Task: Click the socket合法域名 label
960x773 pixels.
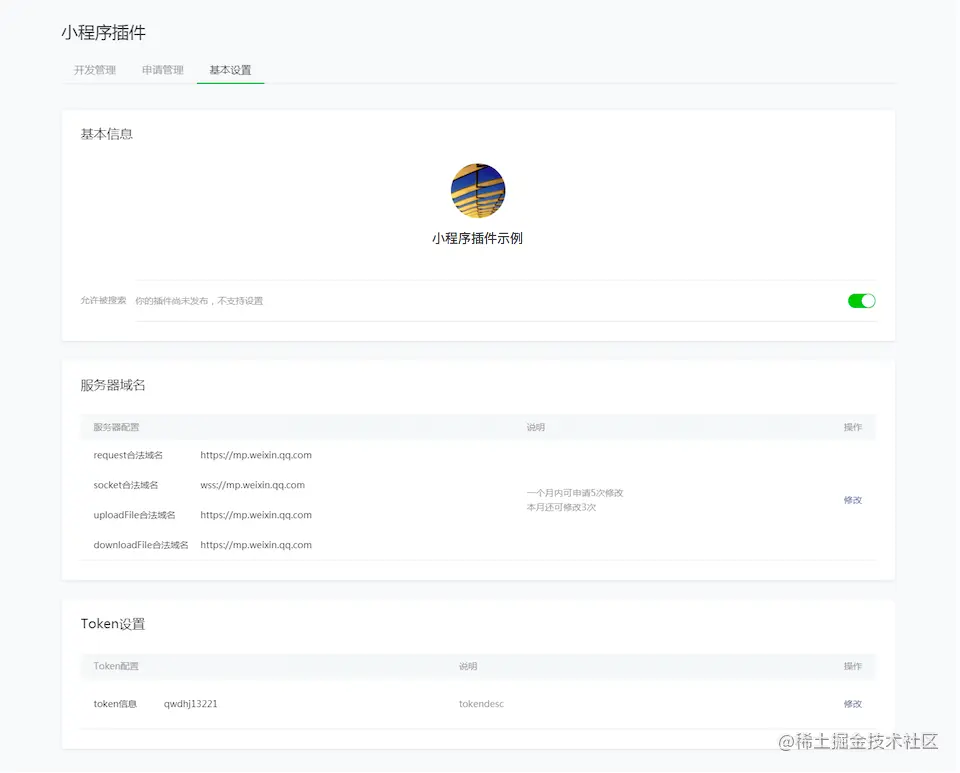Action: pos(126,485)
